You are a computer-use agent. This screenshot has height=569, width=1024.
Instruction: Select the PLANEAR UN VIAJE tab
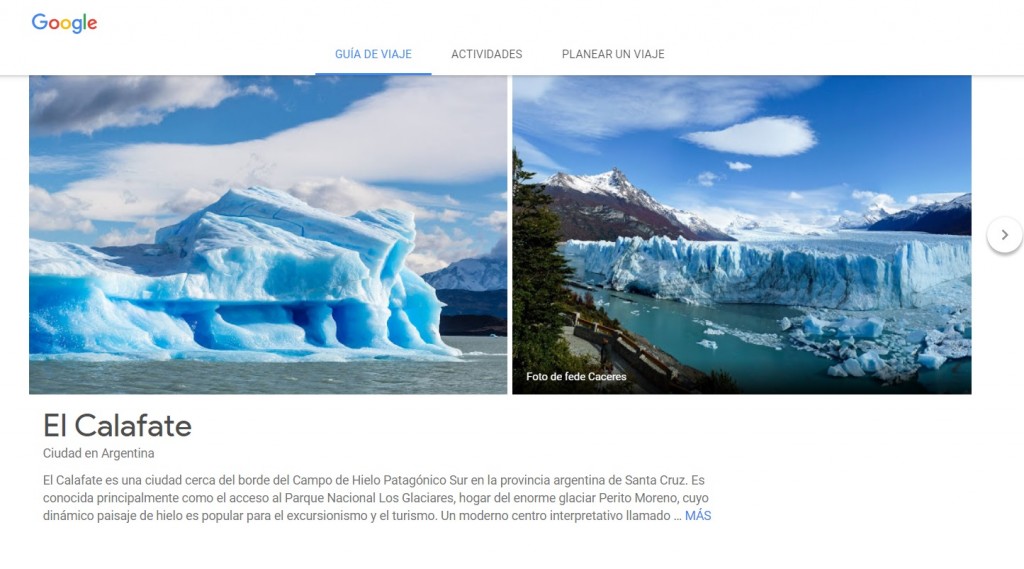(x=613, y=54)
